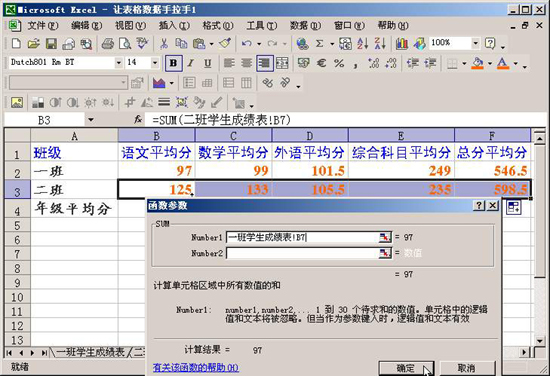The width and height of the screenshot is (550, 376).
Task: Apply Comma Style formatting
Action: tap(355, 64)
